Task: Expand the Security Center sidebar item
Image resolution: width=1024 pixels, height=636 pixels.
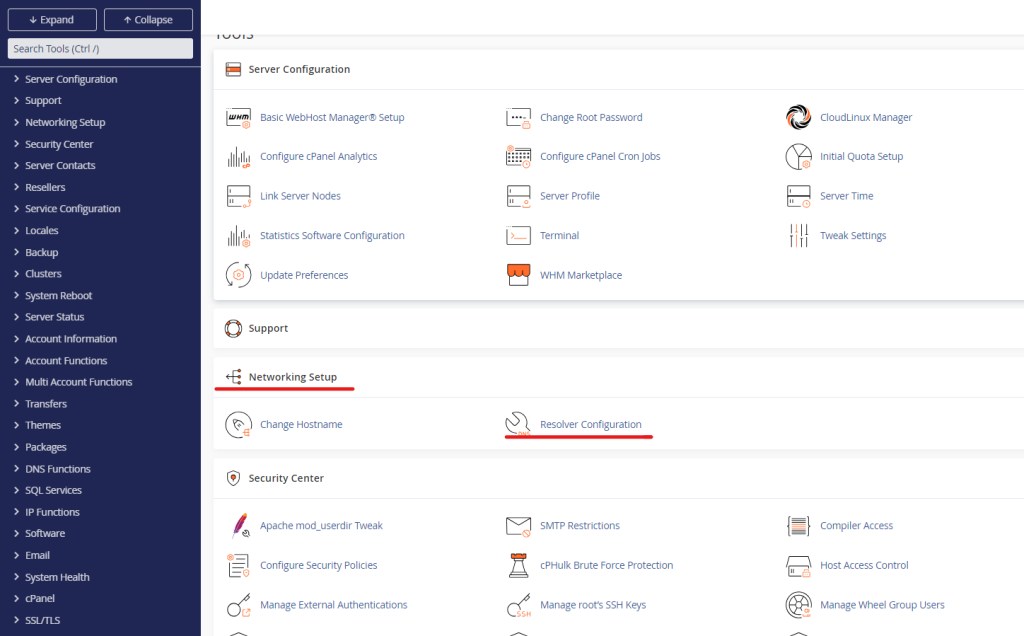Action: pos(59,144)
